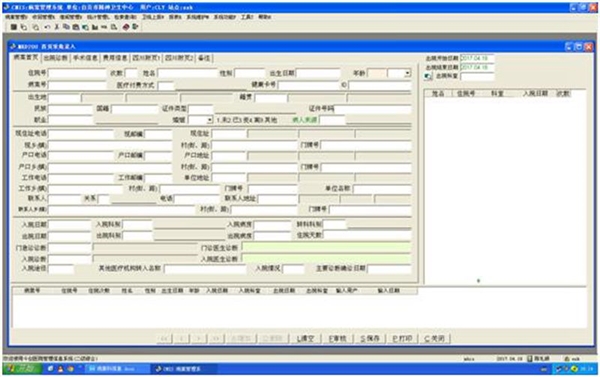Viewport: 600px width, 377px height.
Task: Click the red book icon in toolbar
Action: [x=126, y=27]
